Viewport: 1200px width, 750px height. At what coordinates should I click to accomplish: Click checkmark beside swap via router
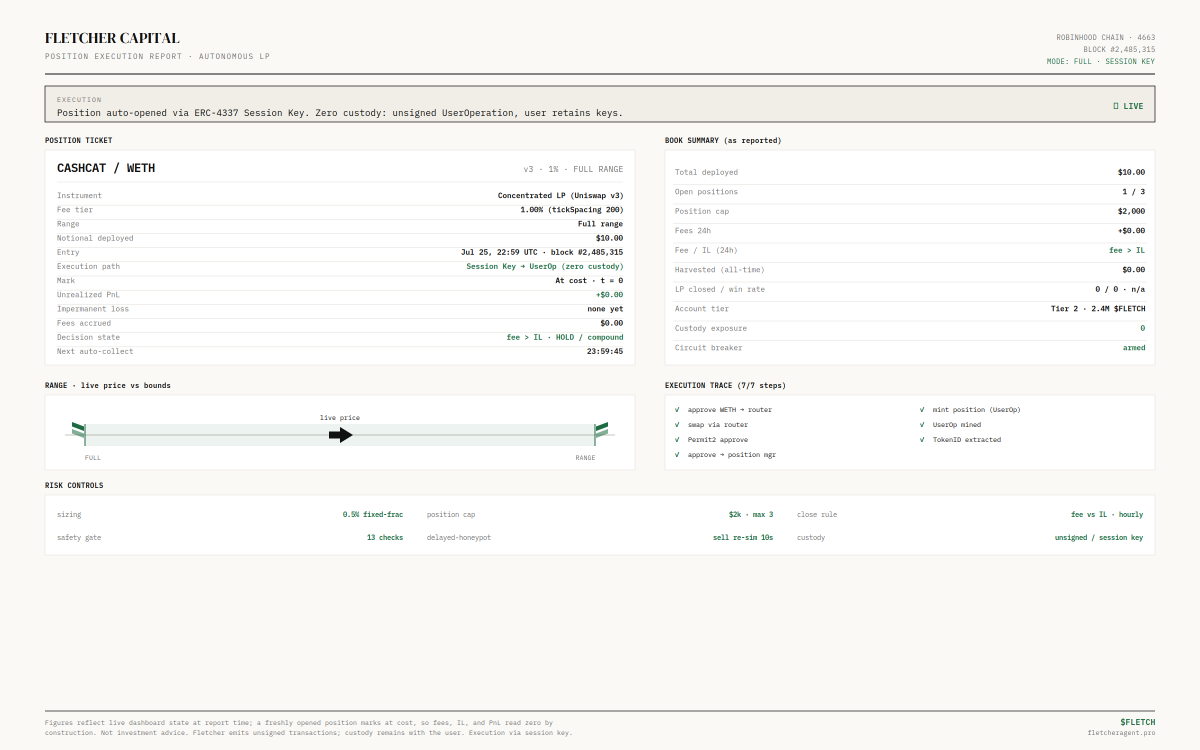click(x=677, y=425)
